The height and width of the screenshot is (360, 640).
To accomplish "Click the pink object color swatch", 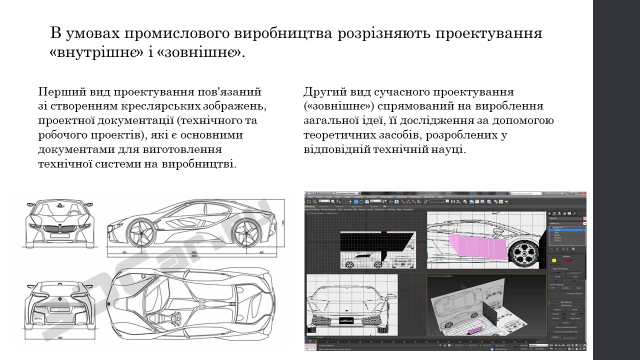I will (x=584, y=219).
